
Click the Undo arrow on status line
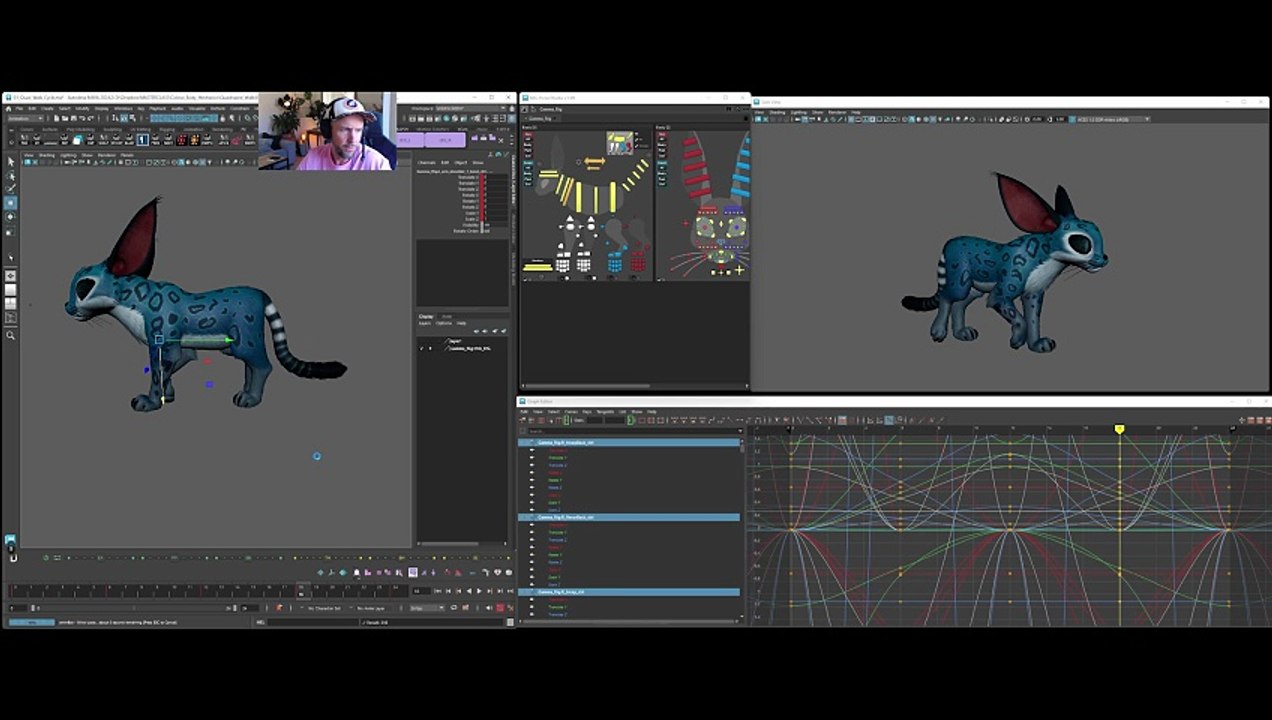tap(82, 118)
